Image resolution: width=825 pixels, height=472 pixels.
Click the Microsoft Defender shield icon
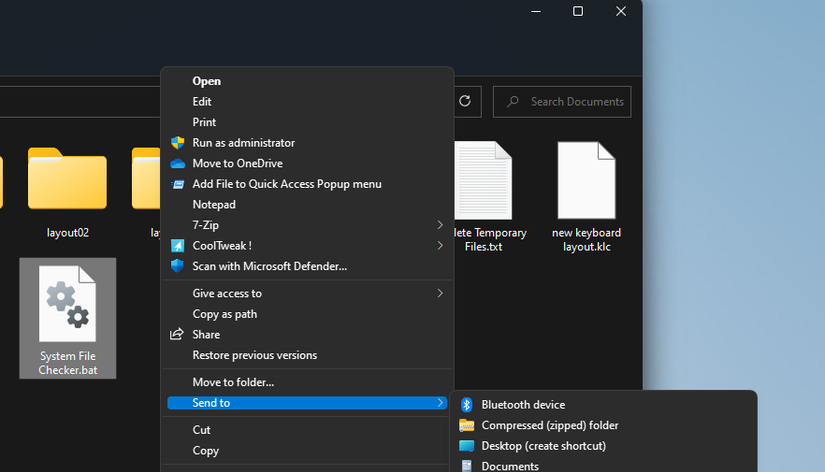point(177,266)
